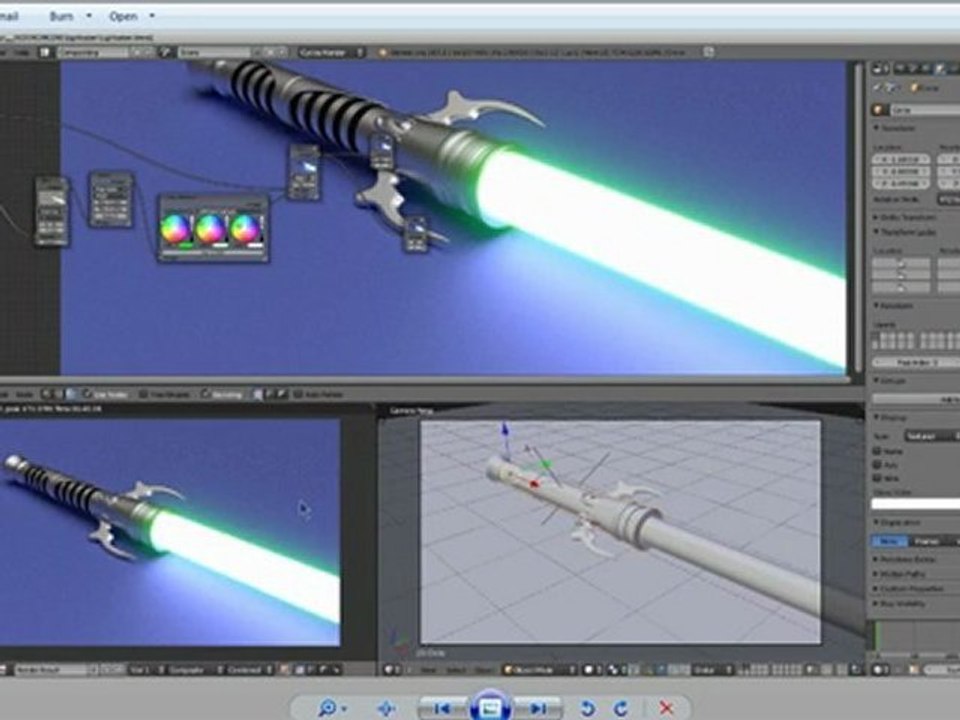
Task: Click the Color Balance node's middle color wheel
Action: point(211,228)
